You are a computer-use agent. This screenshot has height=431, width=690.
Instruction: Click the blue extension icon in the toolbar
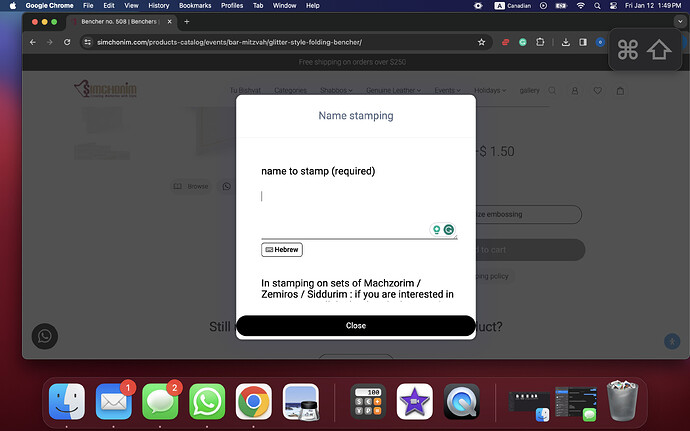click(600, 42)
